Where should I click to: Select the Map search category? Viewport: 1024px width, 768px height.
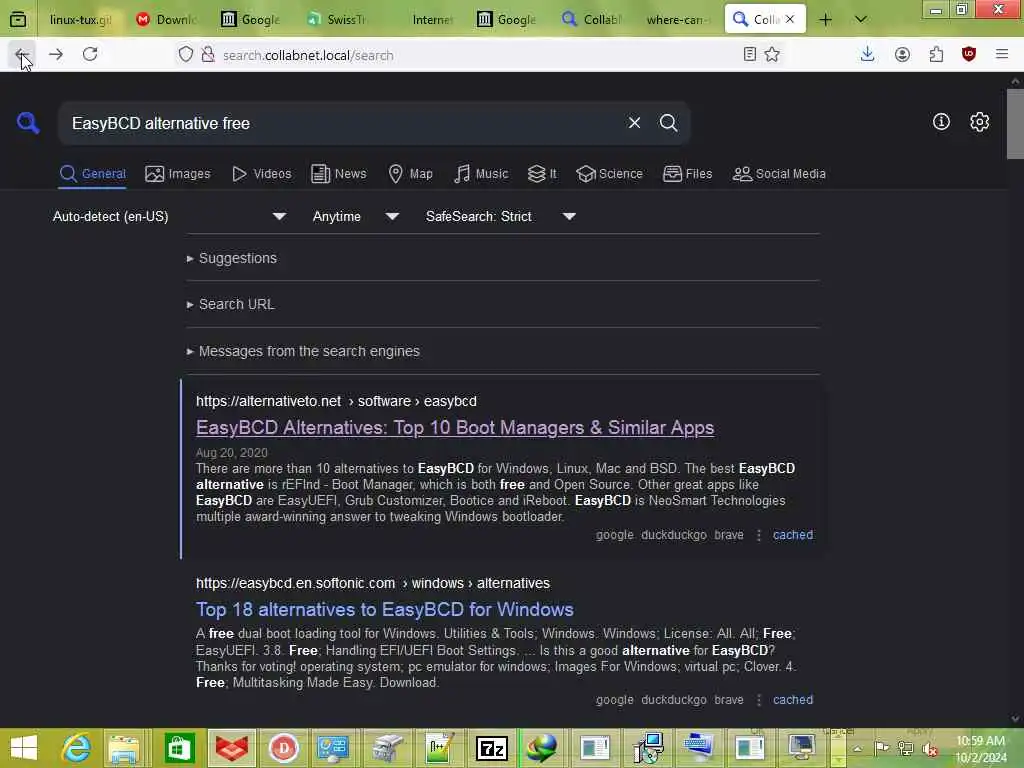[x=410, y=174]
